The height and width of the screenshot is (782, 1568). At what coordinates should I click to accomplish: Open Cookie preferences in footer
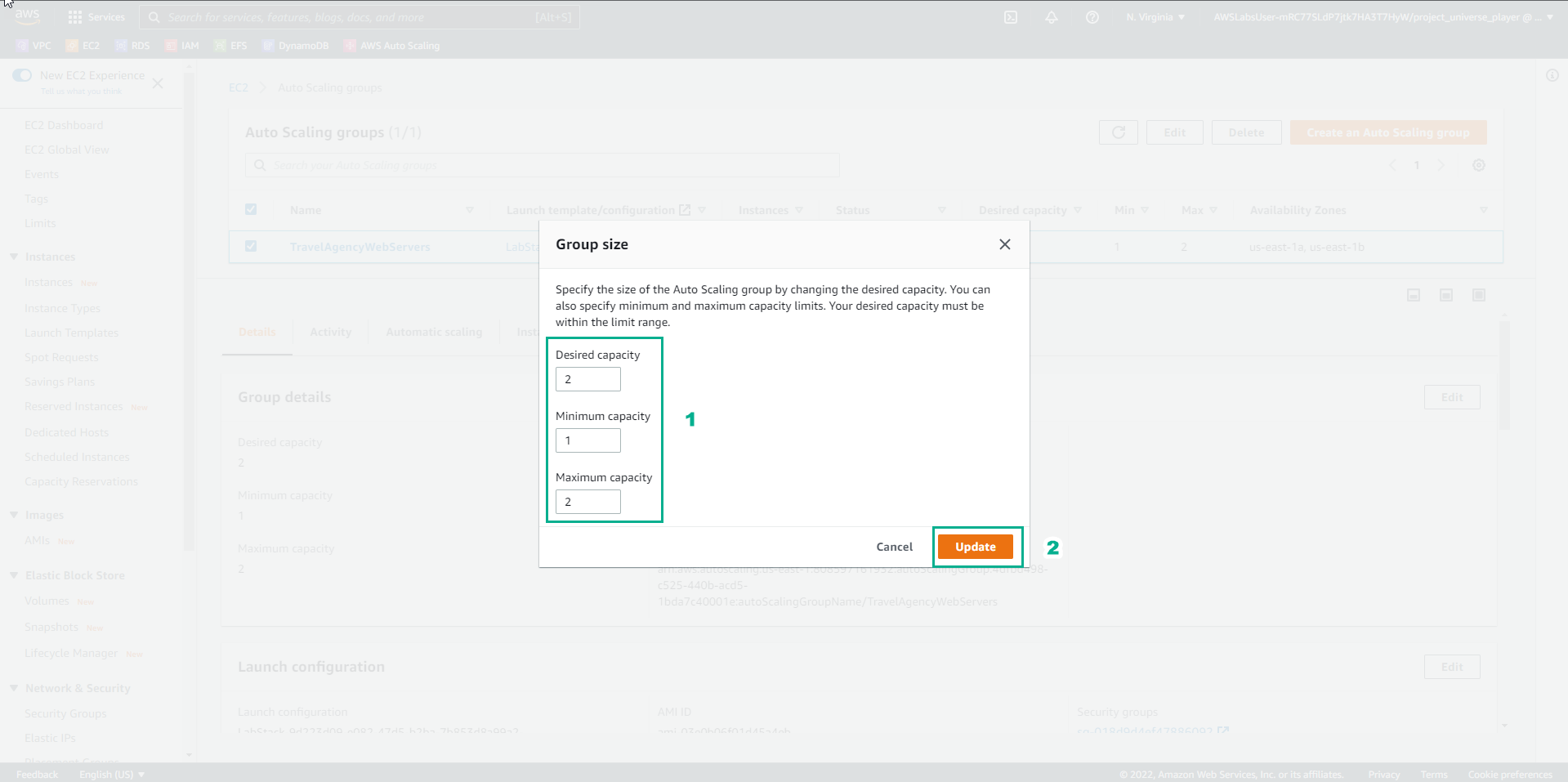(1510, 774)
